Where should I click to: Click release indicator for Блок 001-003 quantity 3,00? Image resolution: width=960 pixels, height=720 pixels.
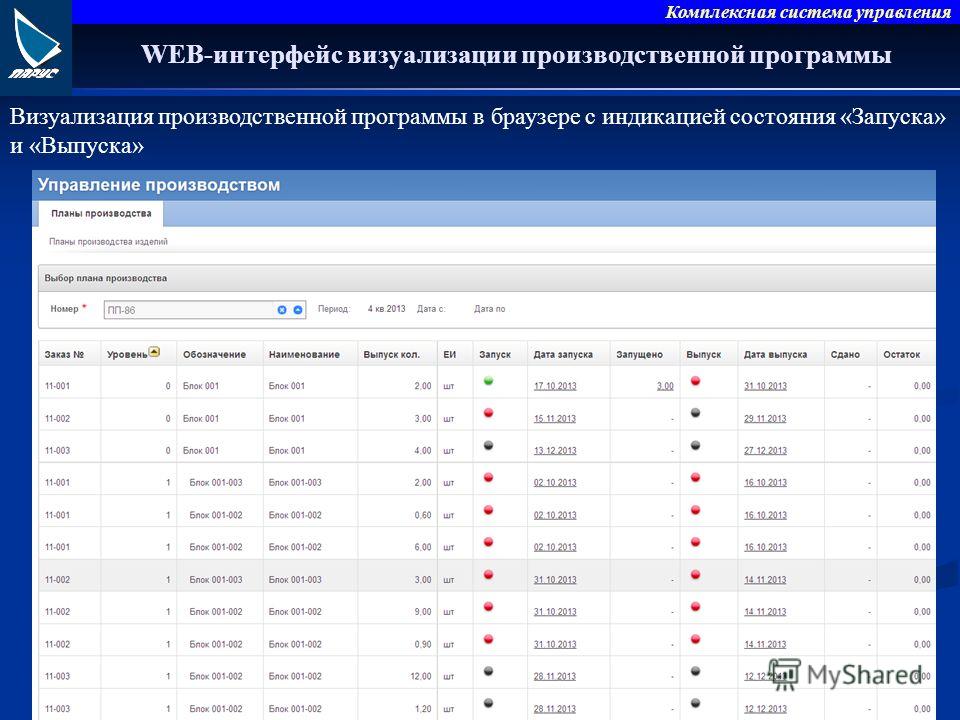point(695,575)
